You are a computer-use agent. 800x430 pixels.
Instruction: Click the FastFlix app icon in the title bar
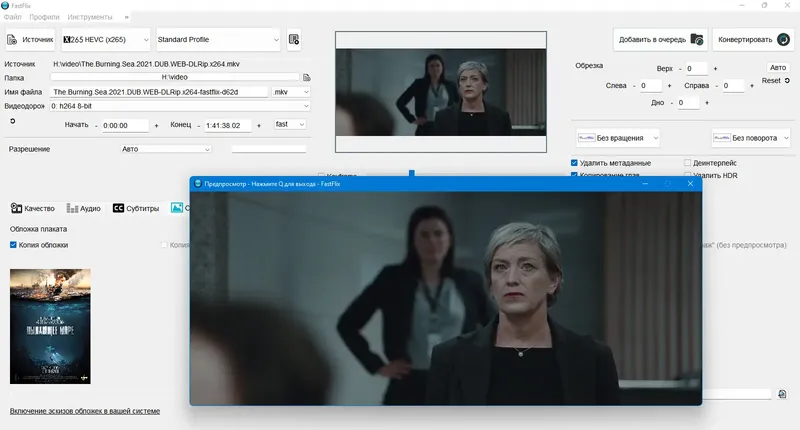pos(6,6)
